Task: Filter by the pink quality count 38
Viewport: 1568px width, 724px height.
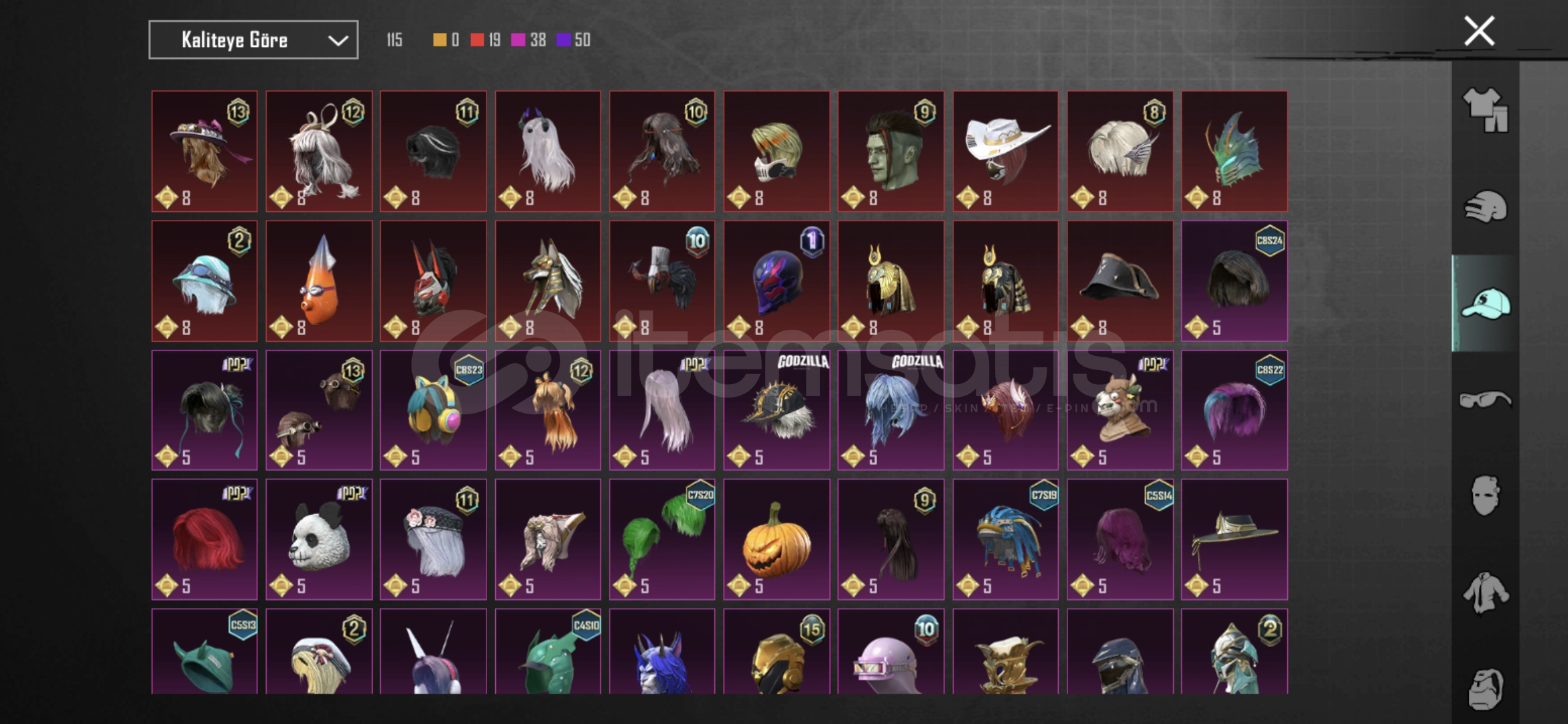Action: [x=529, y=40]
